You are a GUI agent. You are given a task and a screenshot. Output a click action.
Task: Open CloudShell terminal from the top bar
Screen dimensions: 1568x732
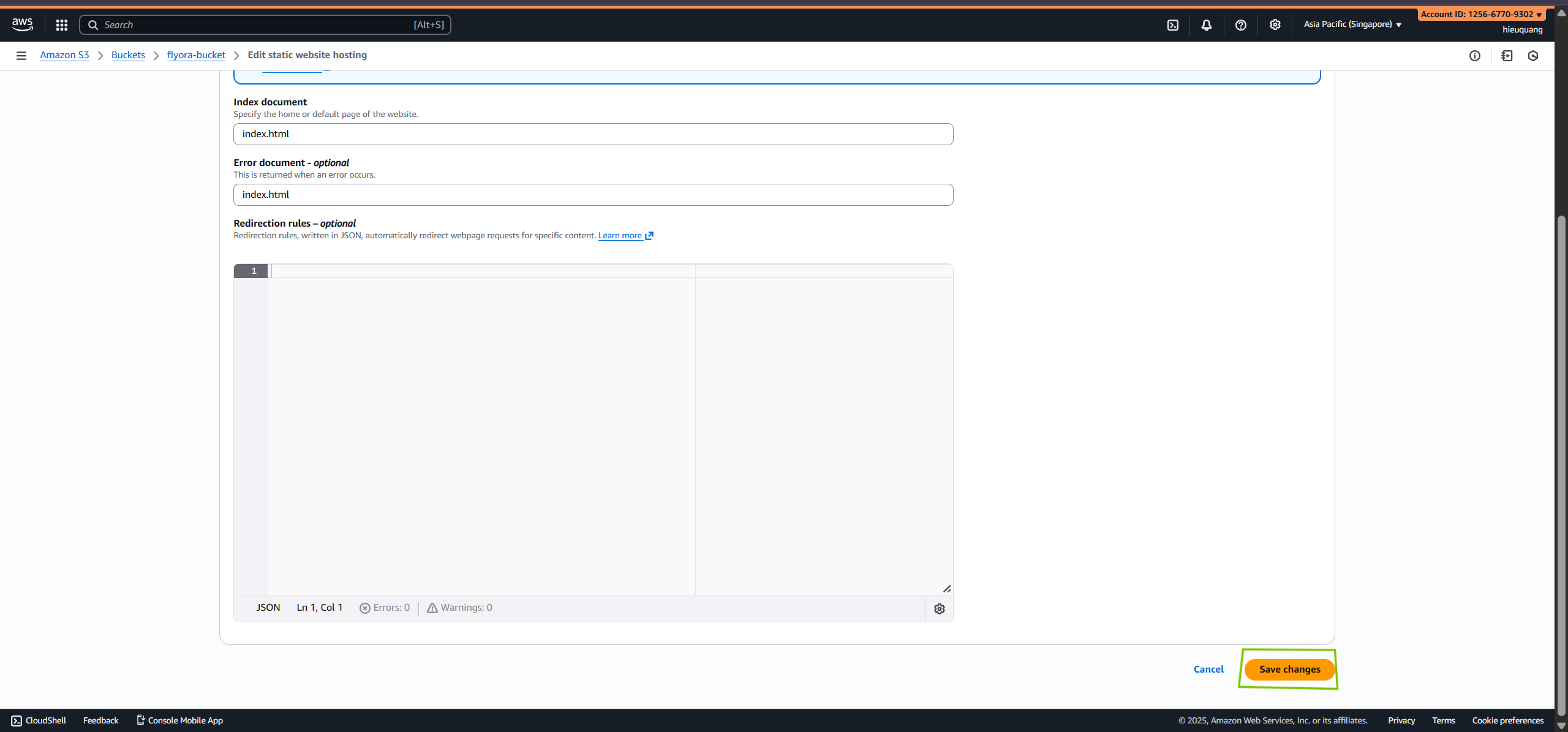(x=1174, y=25)
